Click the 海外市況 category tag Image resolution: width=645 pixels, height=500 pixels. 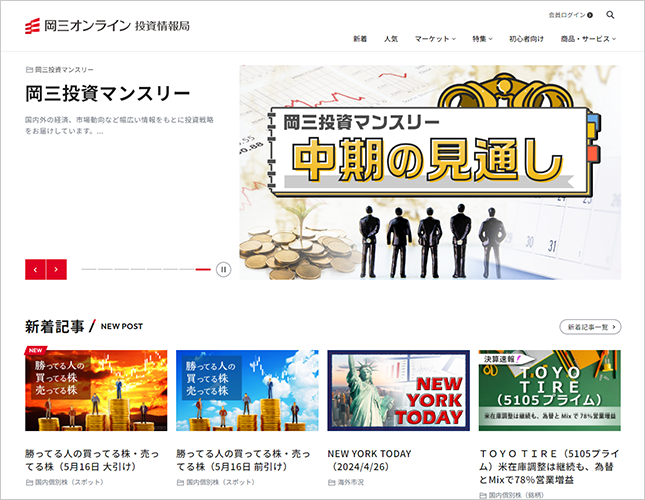346,482
